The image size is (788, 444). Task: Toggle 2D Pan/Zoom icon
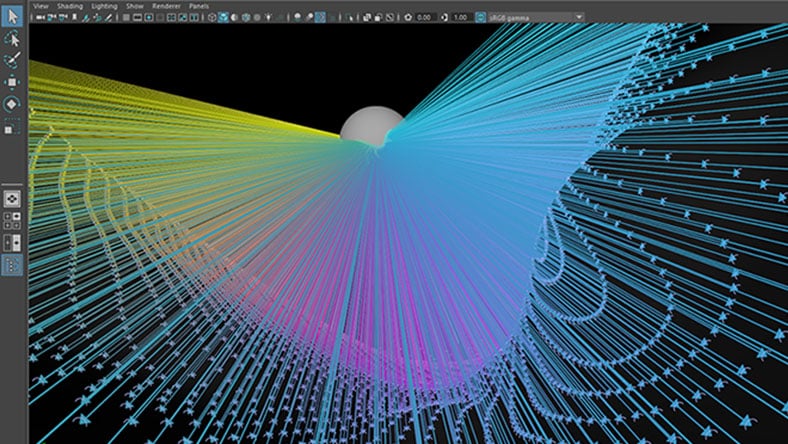[97, 18]
